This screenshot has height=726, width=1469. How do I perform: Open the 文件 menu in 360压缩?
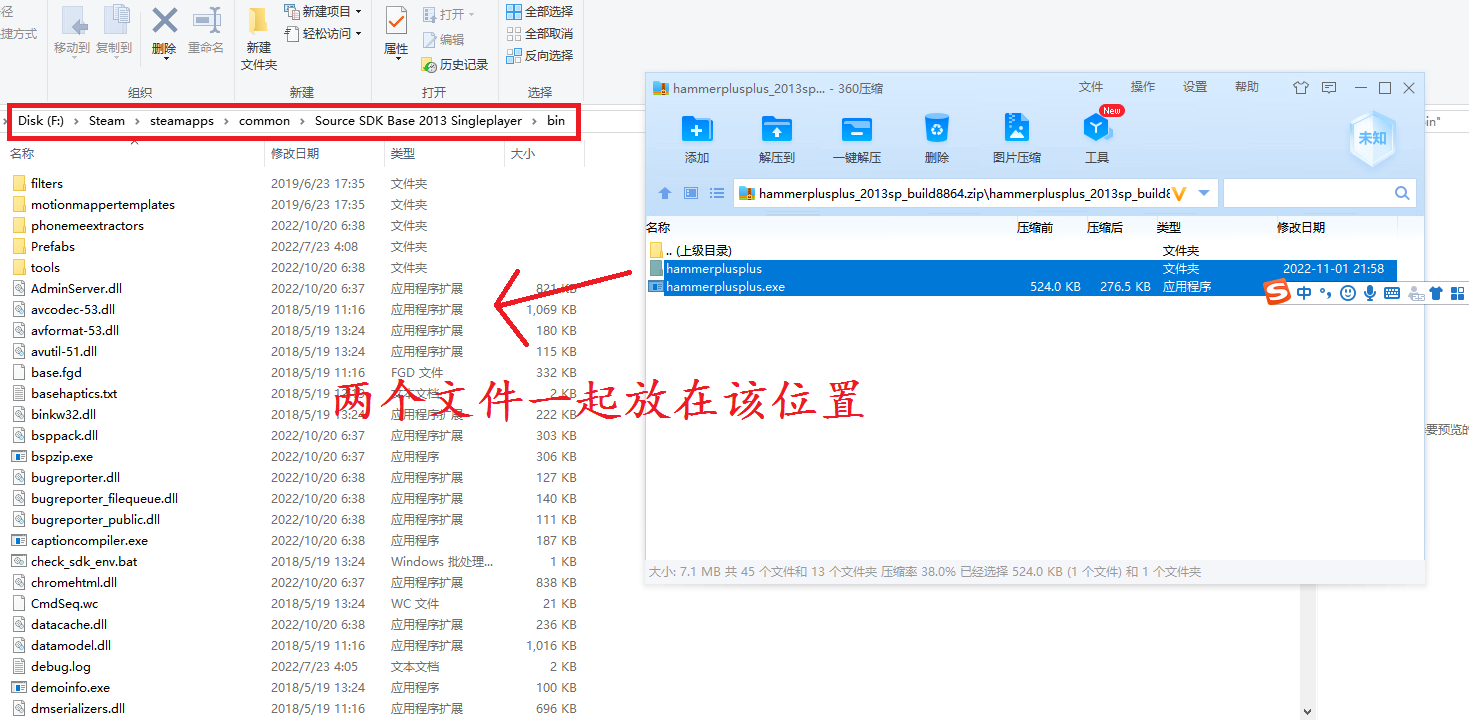click(x=1091, y=87)
